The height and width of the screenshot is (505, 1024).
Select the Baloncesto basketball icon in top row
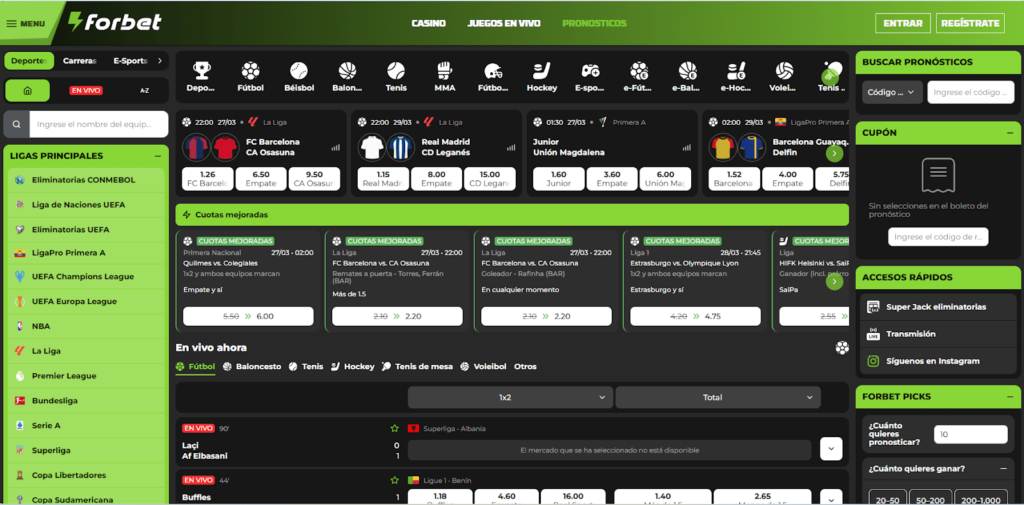pos(347,76)
